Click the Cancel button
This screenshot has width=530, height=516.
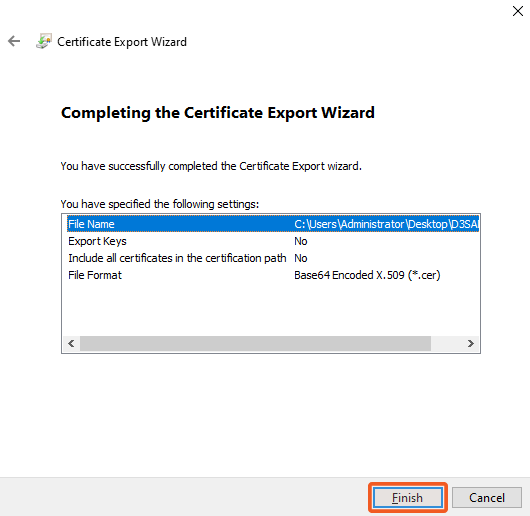[x=487, y=497]
